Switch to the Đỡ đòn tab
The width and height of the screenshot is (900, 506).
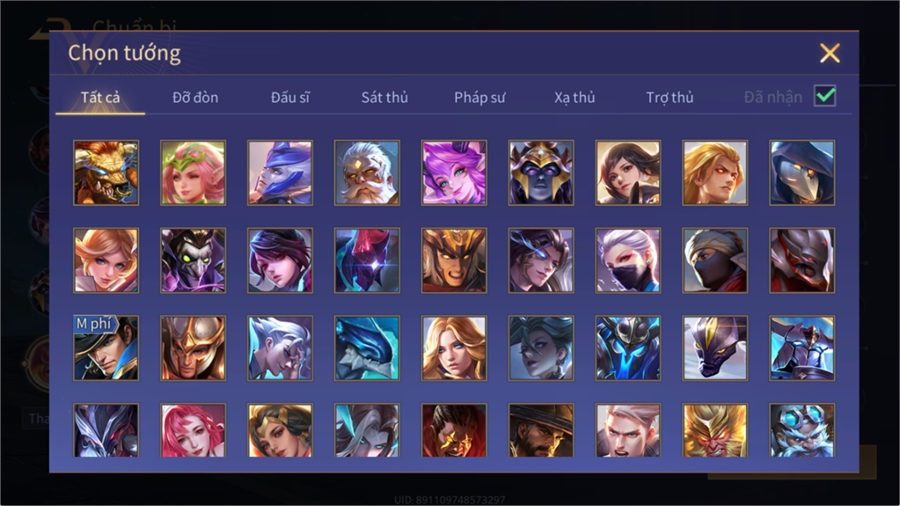195,98
